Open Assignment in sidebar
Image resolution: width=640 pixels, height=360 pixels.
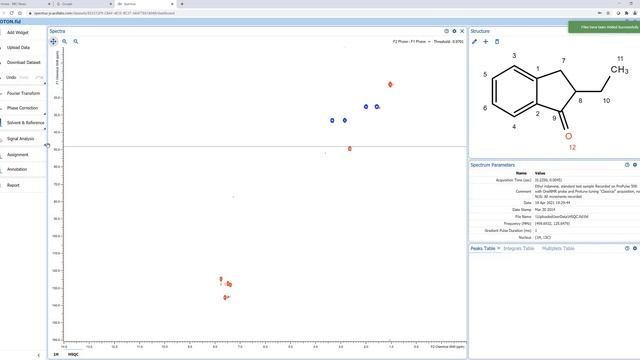tap(18, 155)
